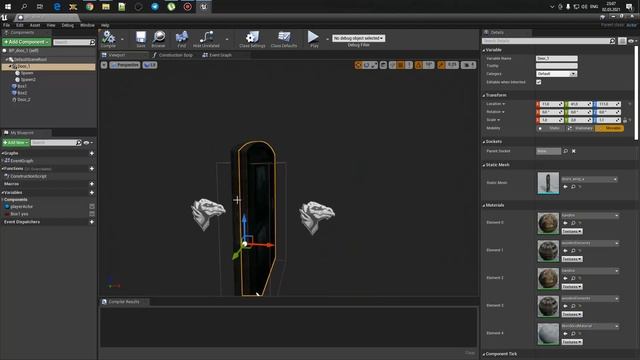Save the blueprint with the Save icon

coord(141,38)
